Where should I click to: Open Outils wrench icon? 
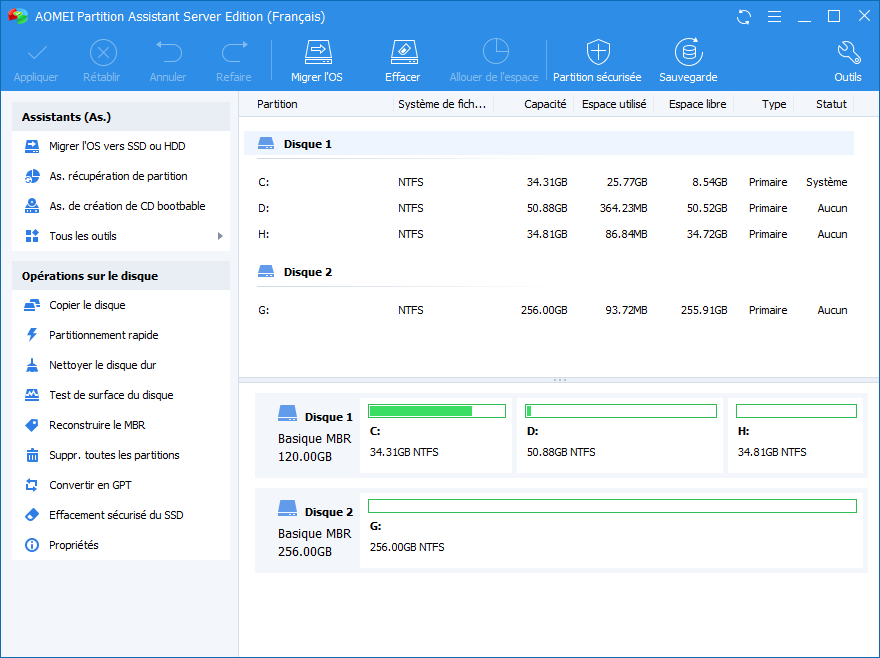[x=847, y=53]
